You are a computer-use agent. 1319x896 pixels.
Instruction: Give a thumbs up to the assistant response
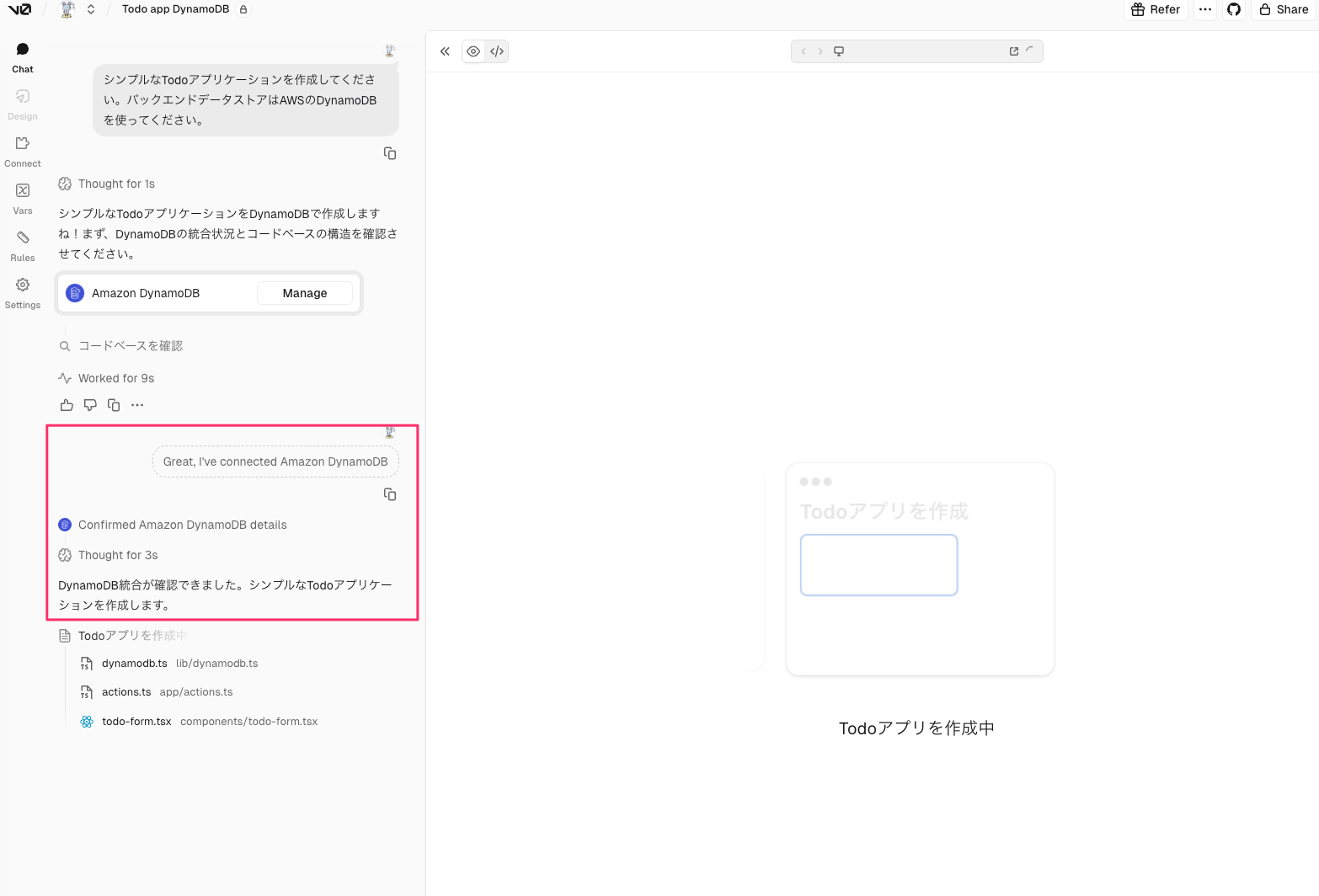pyautogui.click(x=67, y=405)
